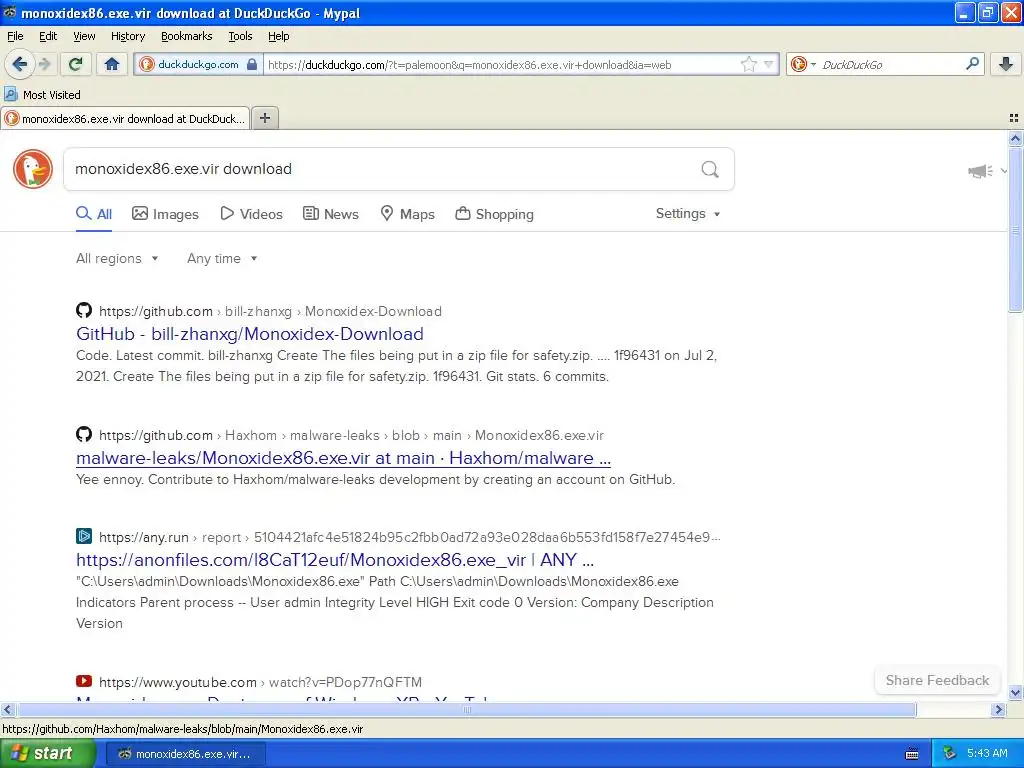Switch to News results
The image size is (1024, 768).
pyautogui.click(x=330, y=214)
